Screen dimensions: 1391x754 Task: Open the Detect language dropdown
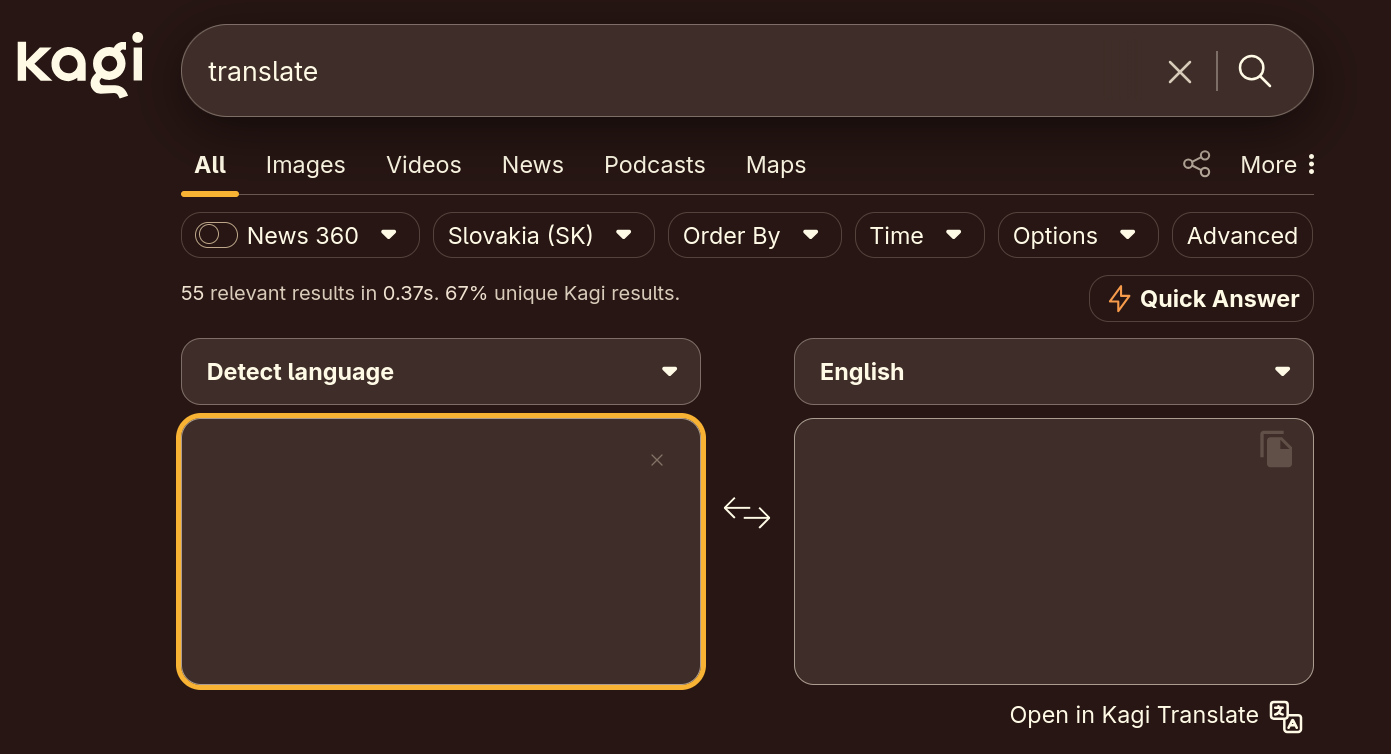(x=441, y=371)
